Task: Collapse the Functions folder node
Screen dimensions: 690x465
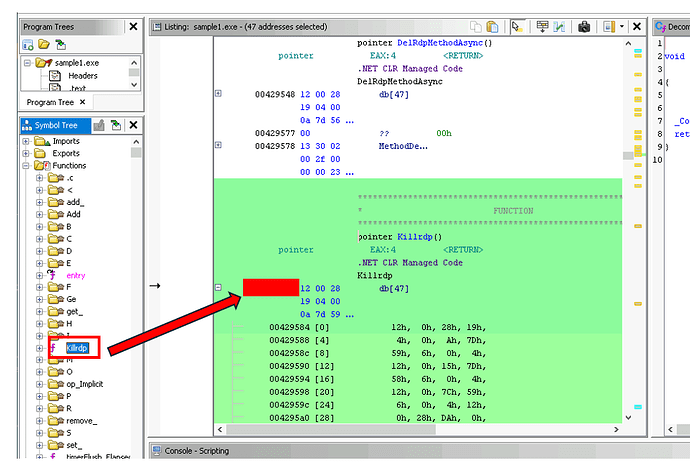Action: (27, 166)
